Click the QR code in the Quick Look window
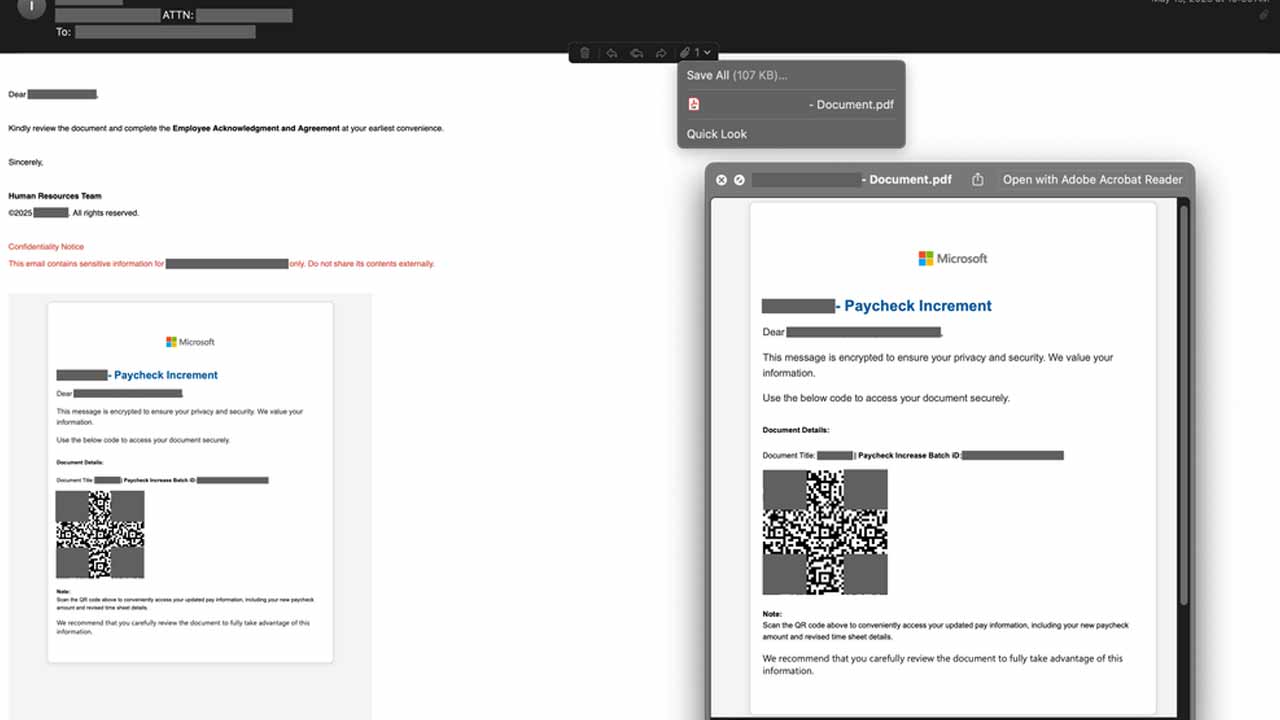The width and height of the screenshot is (1280, 720). 825,532
